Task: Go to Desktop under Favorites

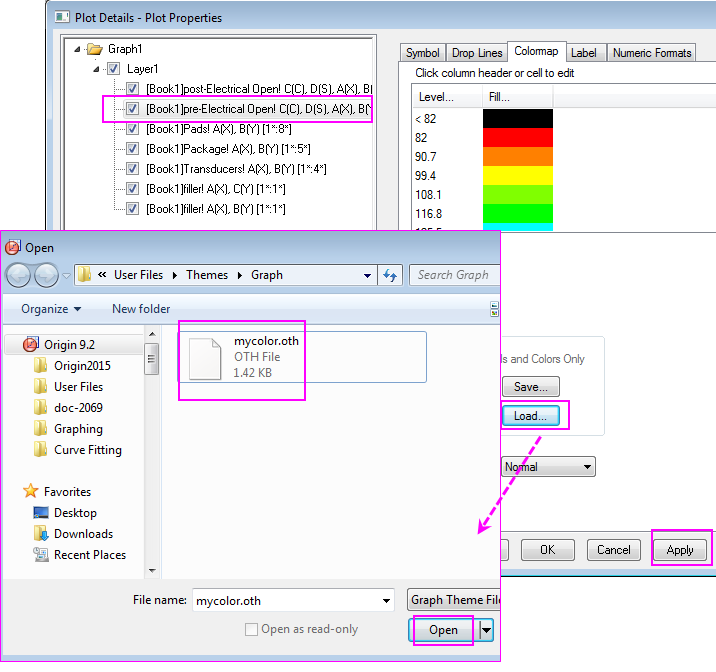Action: 75,512
